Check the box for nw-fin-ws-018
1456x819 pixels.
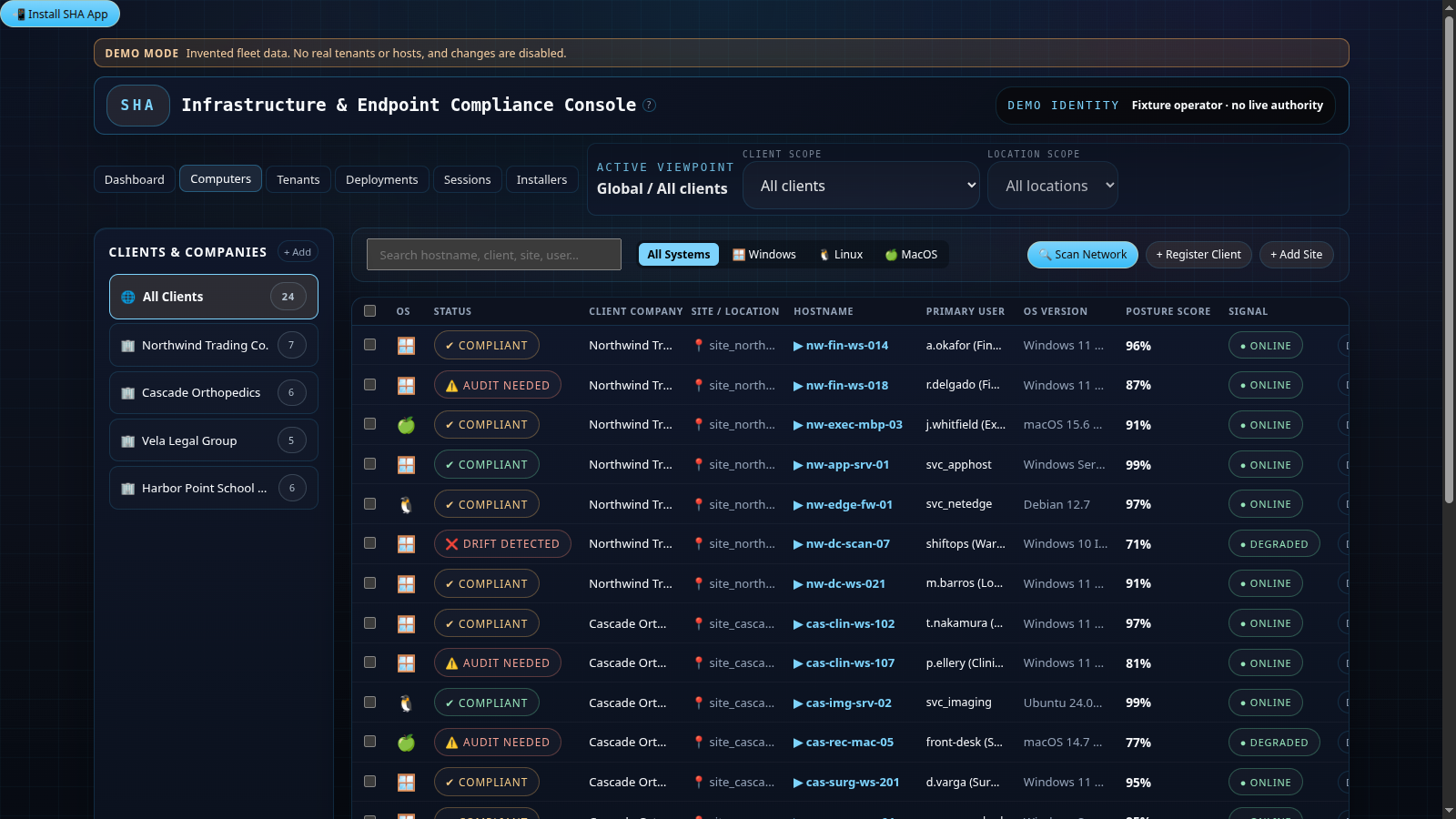click(369, 385)
